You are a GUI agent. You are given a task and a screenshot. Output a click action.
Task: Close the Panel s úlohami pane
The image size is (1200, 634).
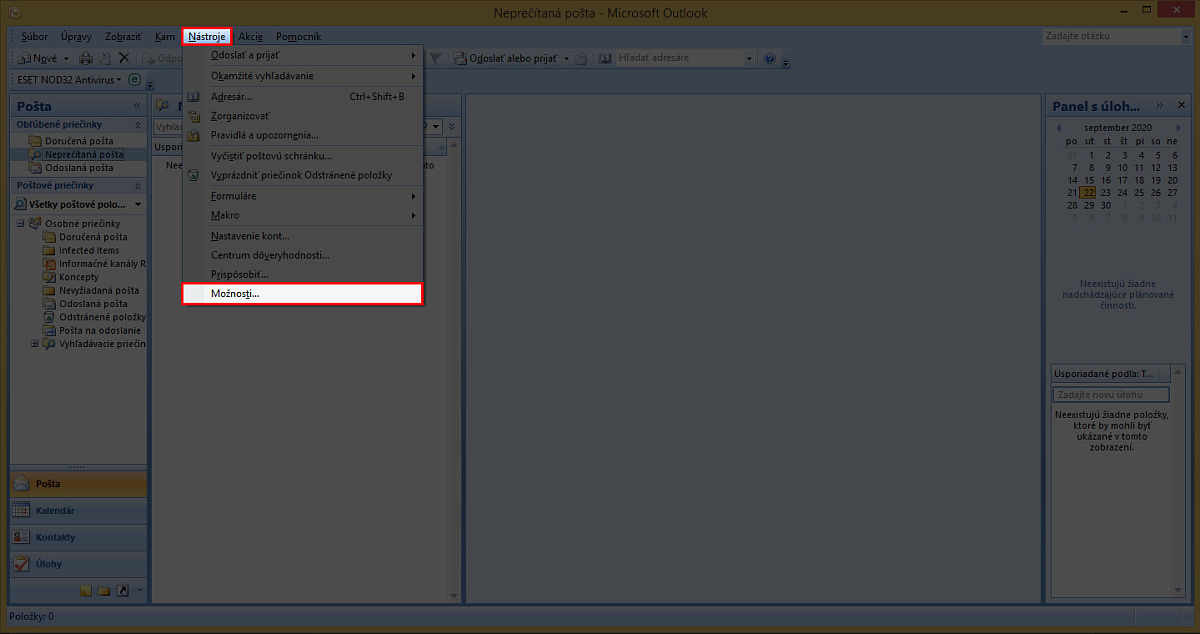pyautogui.click(x=1181, y=105)
